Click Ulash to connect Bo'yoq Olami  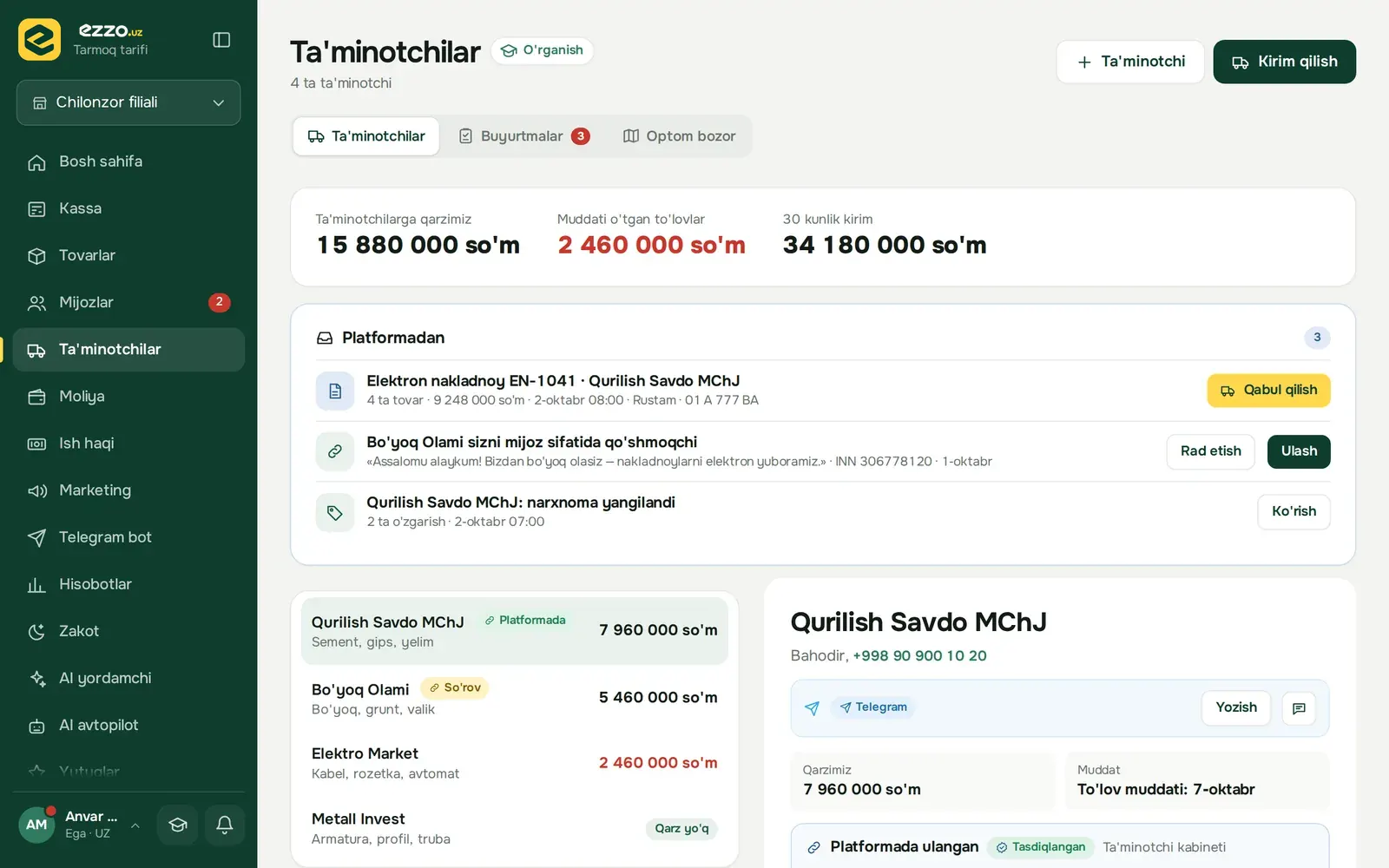coord(1299,451)
